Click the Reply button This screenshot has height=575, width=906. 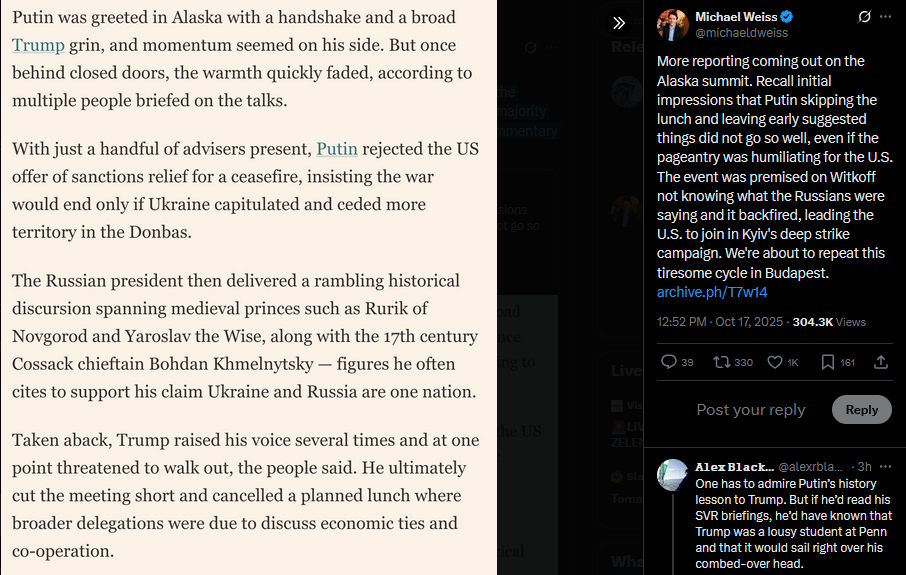pyautogui.click(x=862, y=410)
